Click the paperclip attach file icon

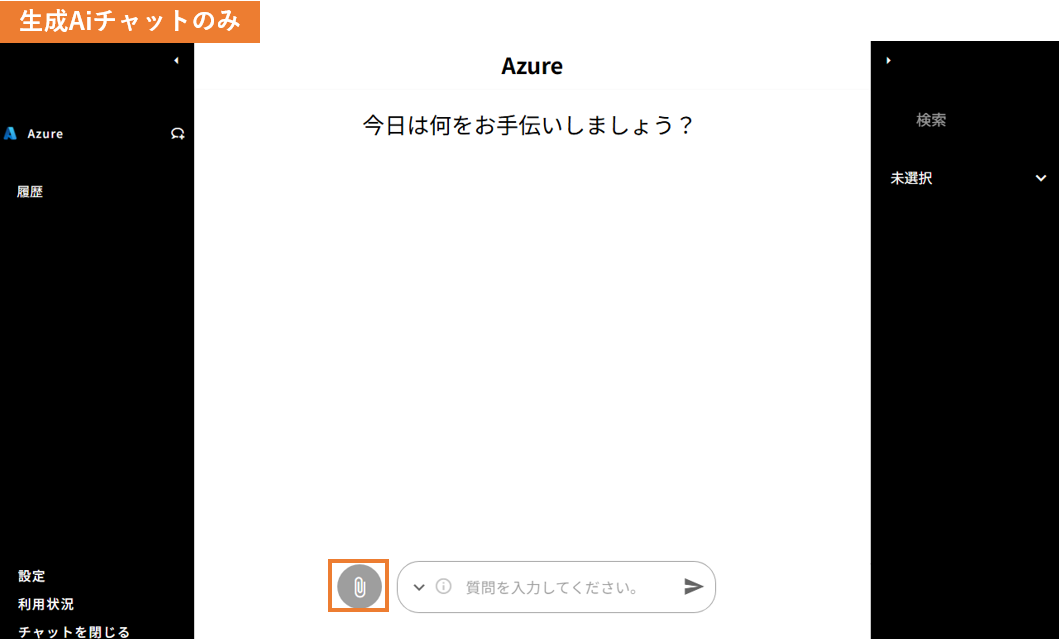pyautogui.click(x=359, y=587)
